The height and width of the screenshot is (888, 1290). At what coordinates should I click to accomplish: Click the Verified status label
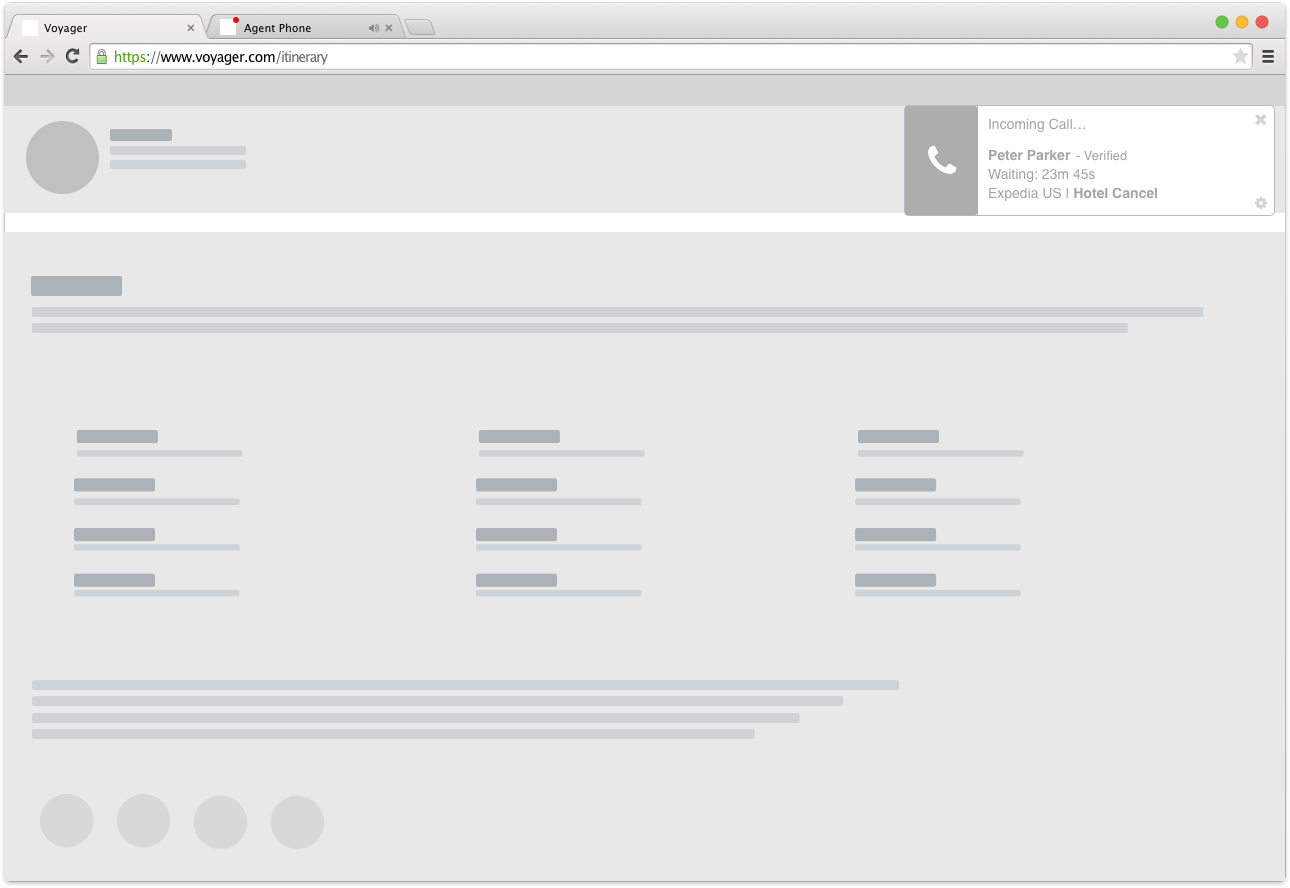(1105, 156)
